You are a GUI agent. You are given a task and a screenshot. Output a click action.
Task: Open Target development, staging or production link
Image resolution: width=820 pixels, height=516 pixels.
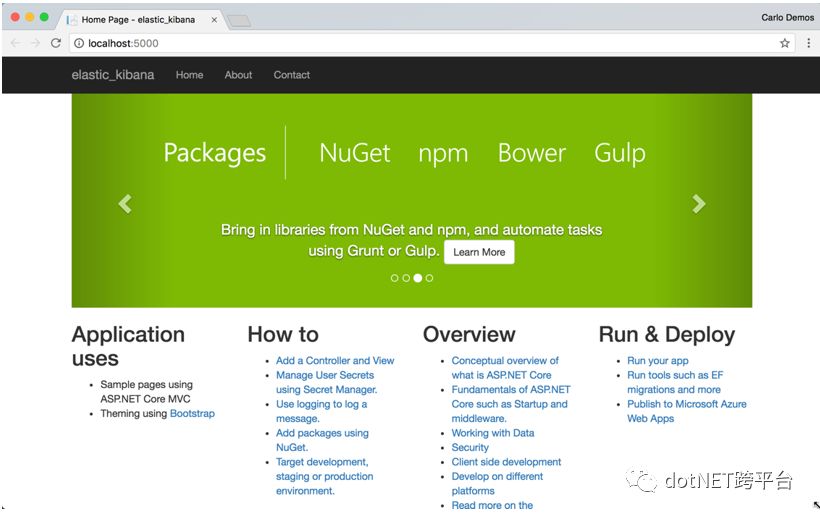point(325,476)
